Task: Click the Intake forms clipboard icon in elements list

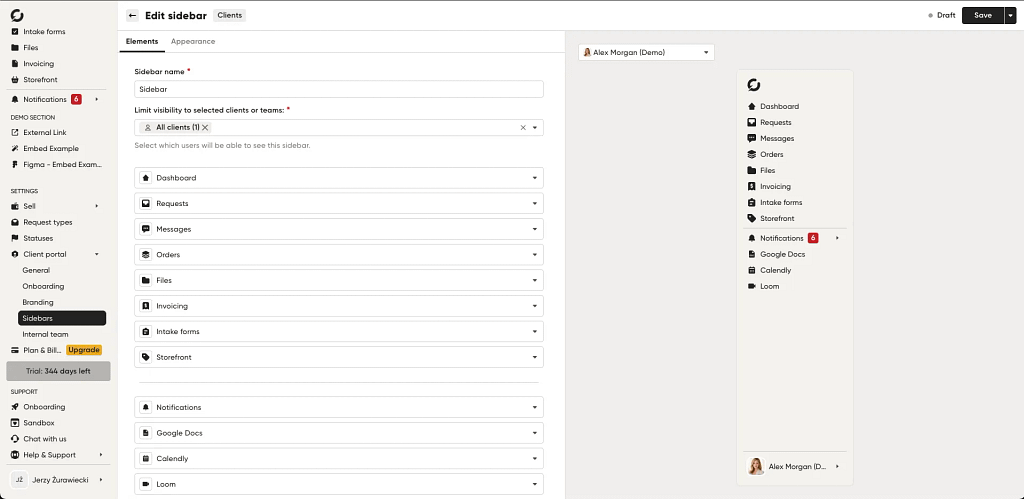Action: 146,332
